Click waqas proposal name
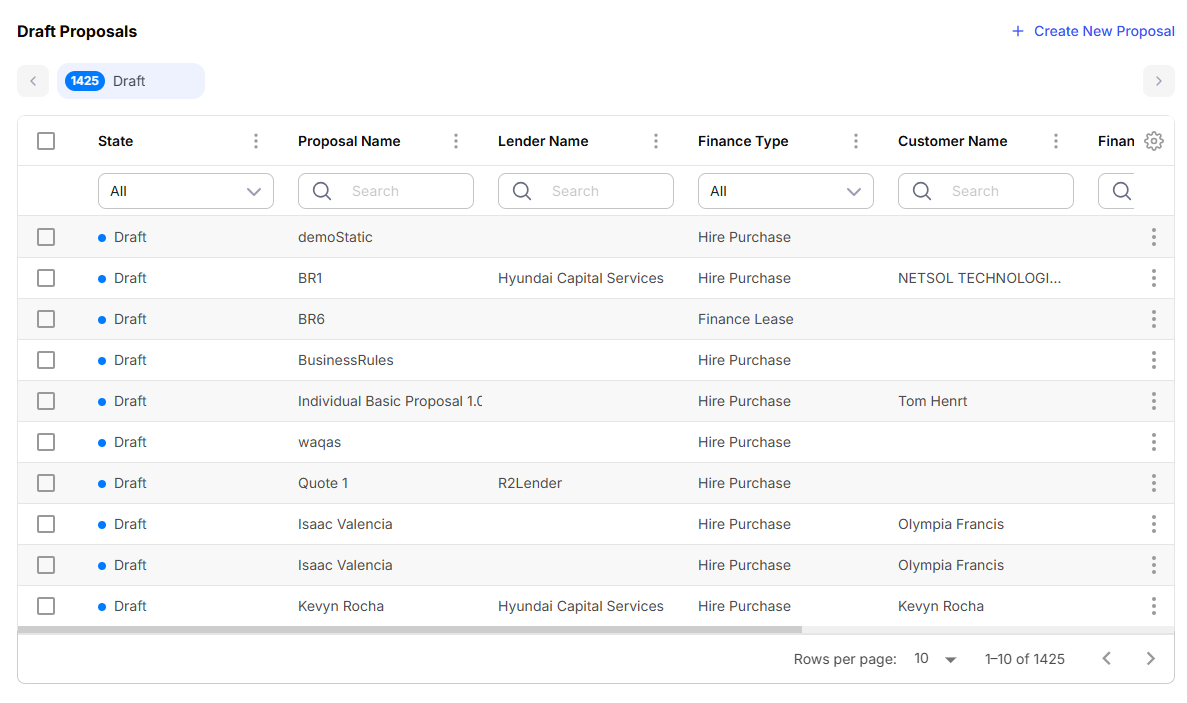 (319, 442)
